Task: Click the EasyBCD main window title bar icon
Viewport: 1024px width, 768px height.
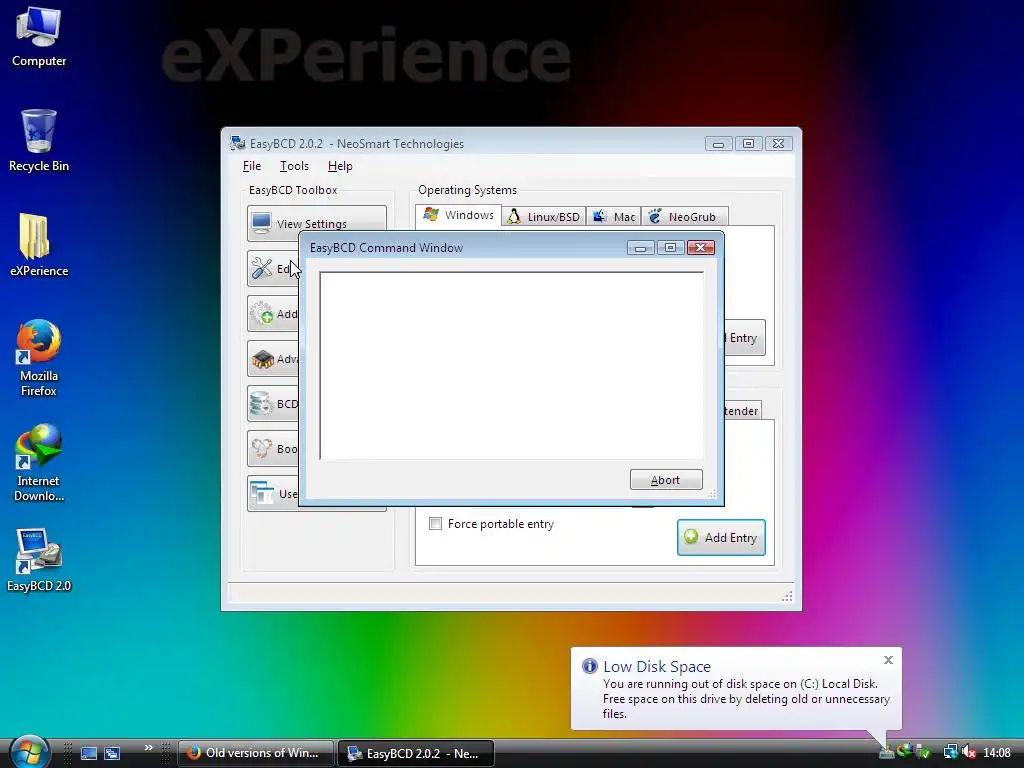Action: (238, 143)
